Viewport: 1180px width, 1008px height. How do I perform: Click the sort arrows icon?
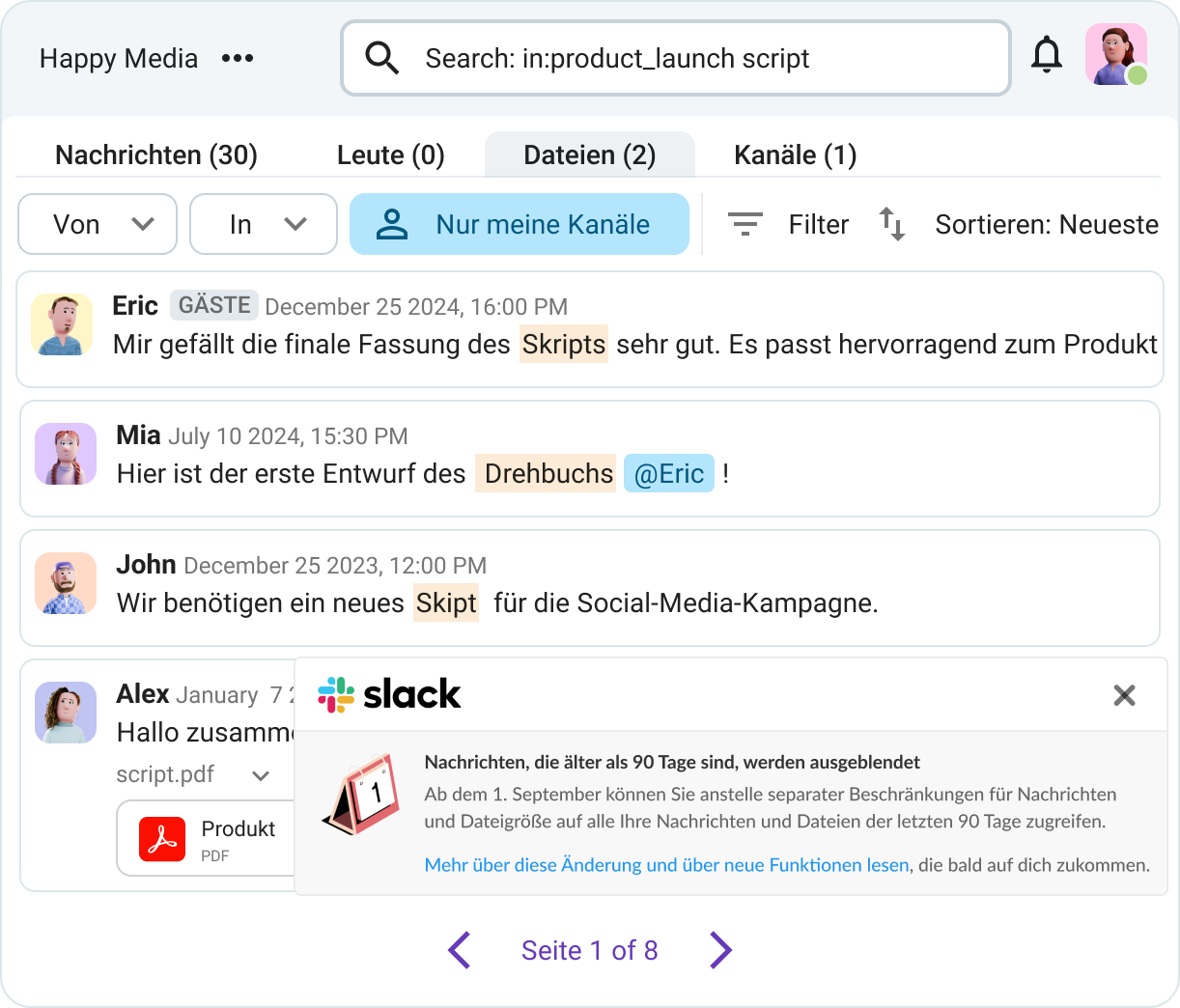pos(891,224)
